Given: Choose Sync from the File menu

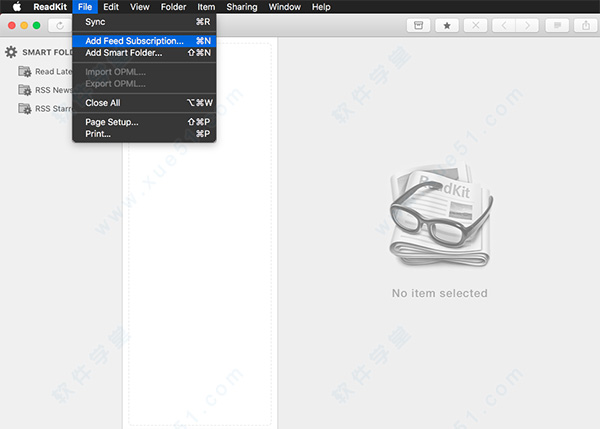Looking at the screenshot, I should click(x=144, y=22).
